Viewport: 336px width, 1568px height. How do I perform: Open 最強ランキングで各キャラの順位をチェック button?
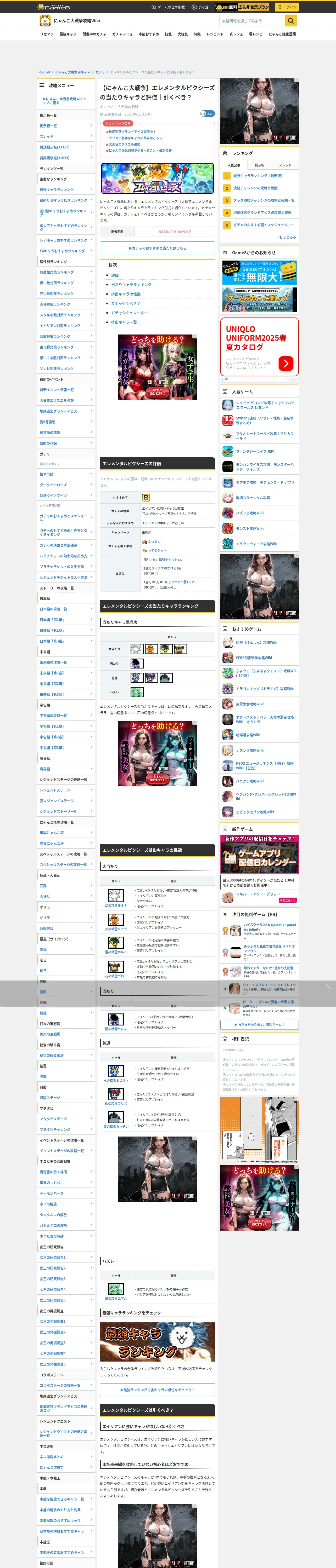tap(157, 1390)
